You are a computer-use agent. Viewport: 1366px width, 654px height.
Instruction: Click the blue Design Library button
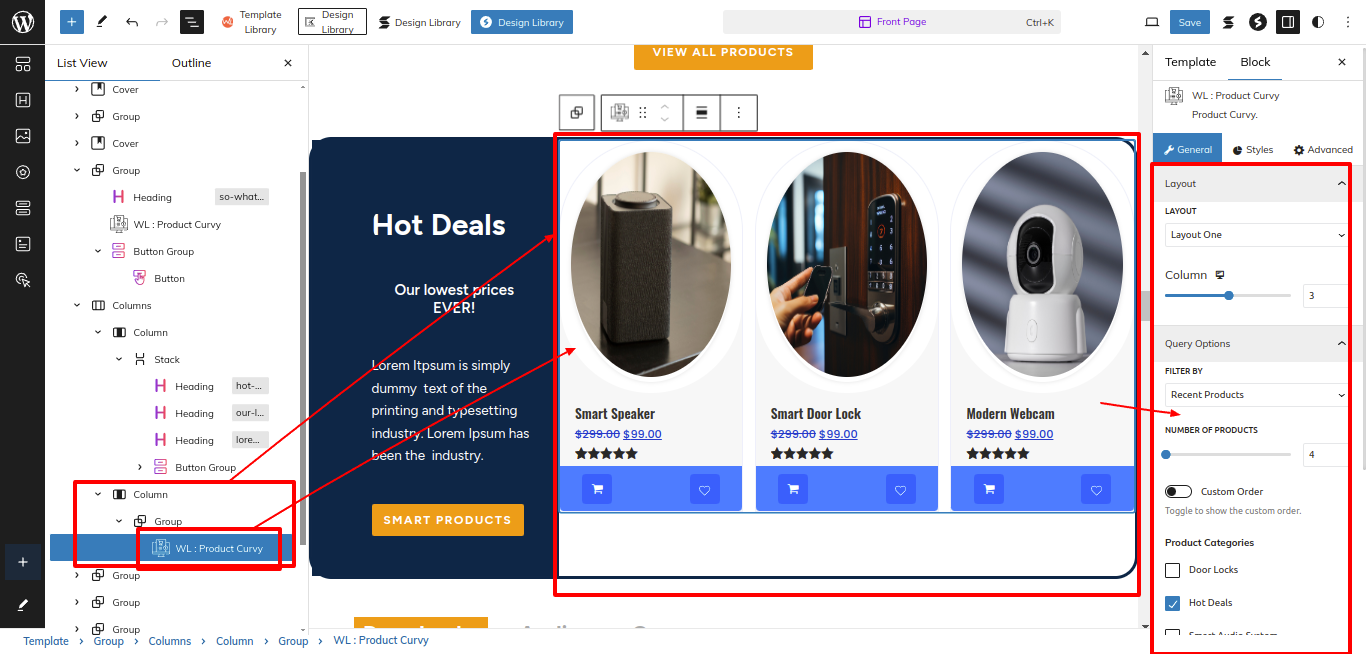click(522, 22)
